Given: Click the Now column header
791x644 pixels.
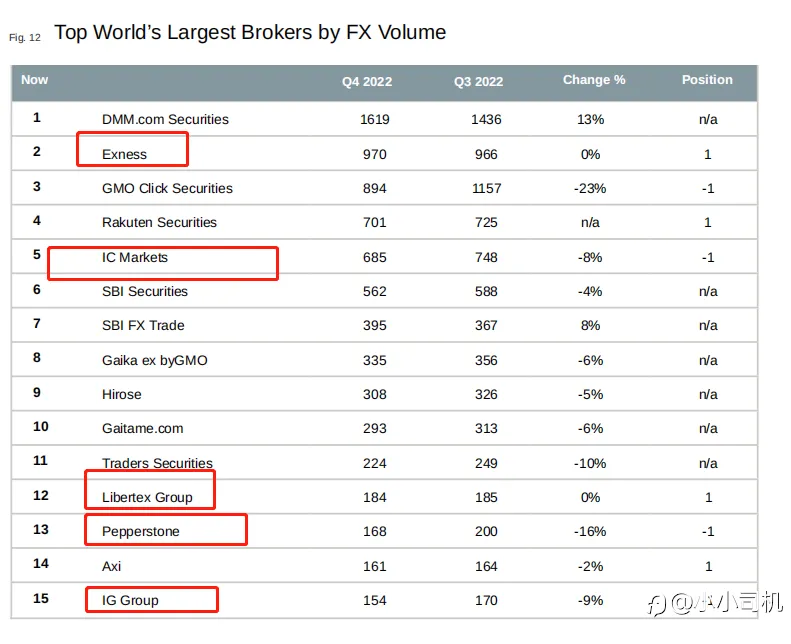Looking at the screenshot, I should pos(34,80).
